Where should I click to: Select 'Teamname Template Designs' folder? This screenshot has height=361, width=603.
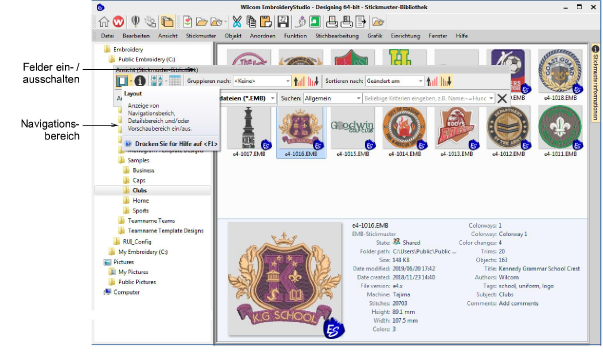(165, 231)
